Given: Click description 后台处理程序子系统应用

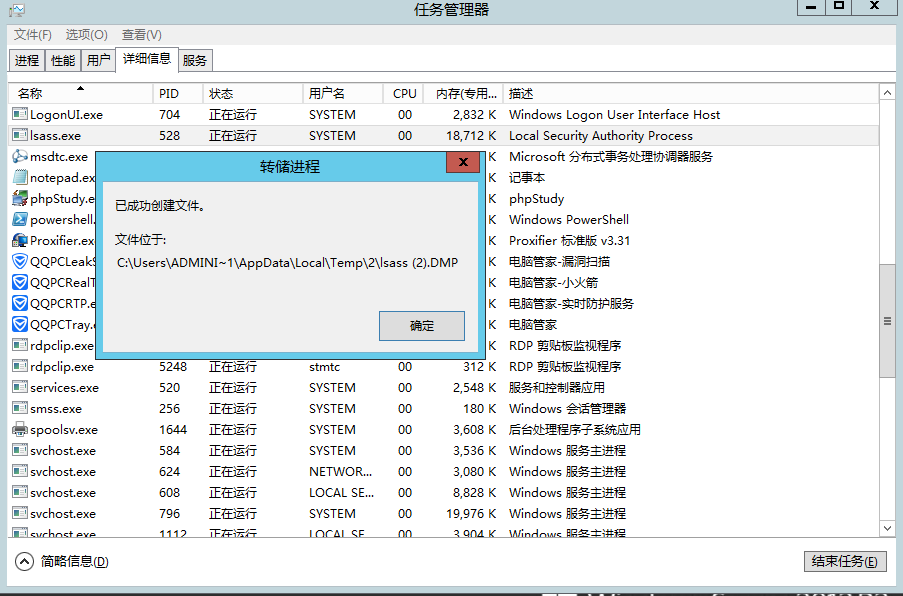Looking at the screenshot, I should (575, 430).
